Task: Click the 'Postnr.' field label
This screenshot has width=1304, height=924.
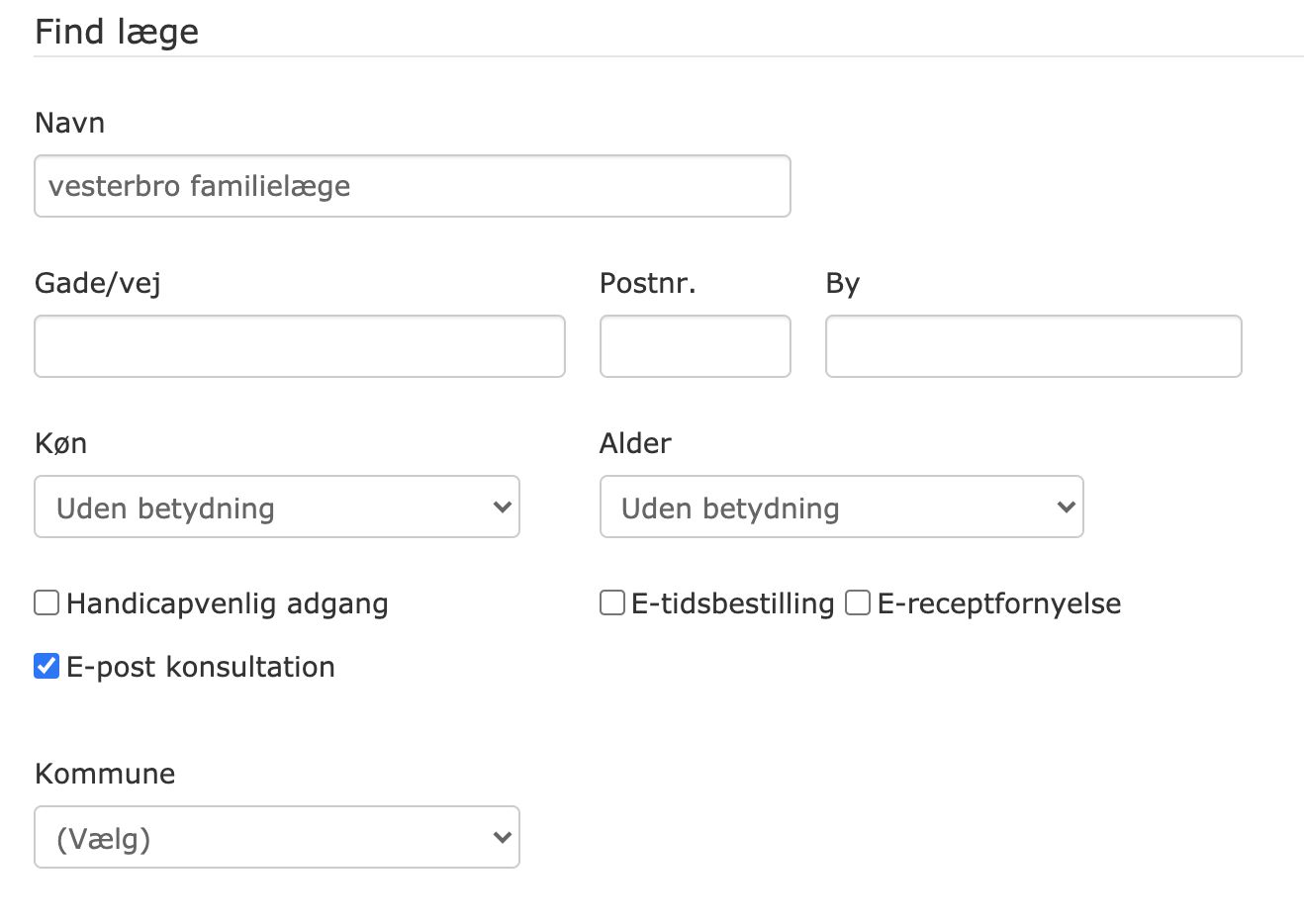Action: coord(647,283)
